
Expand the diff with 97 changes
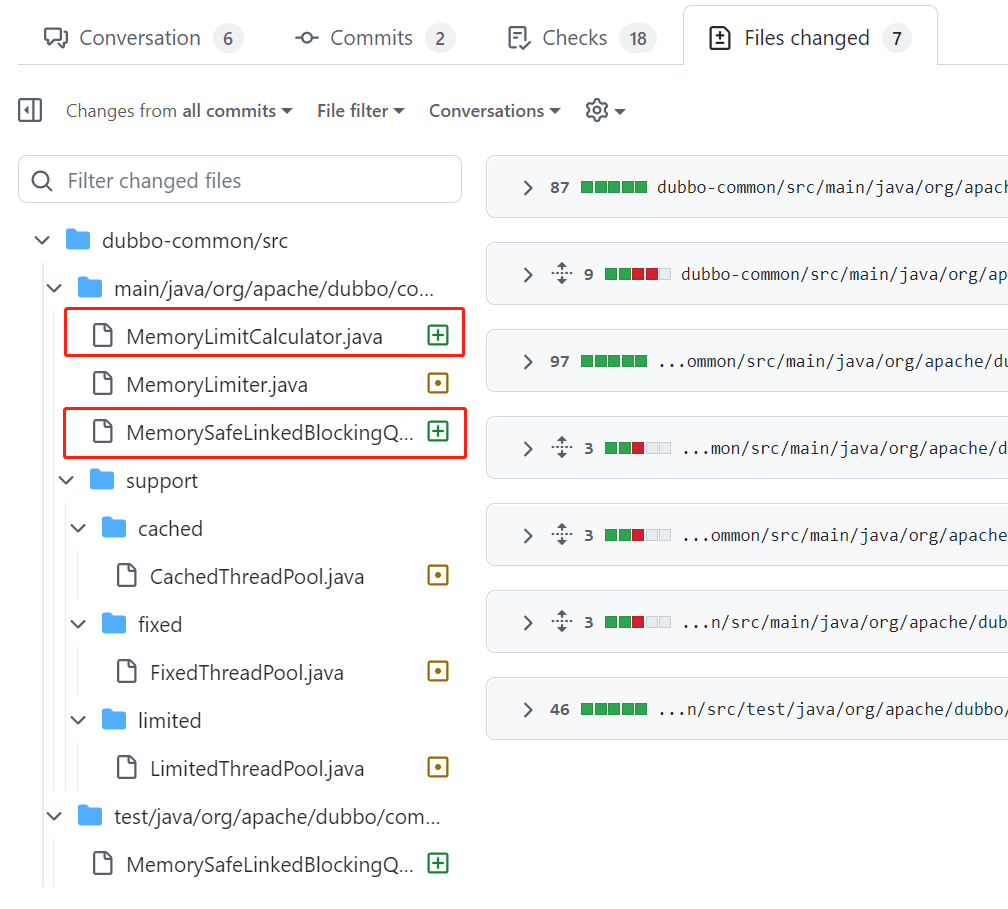528,361
